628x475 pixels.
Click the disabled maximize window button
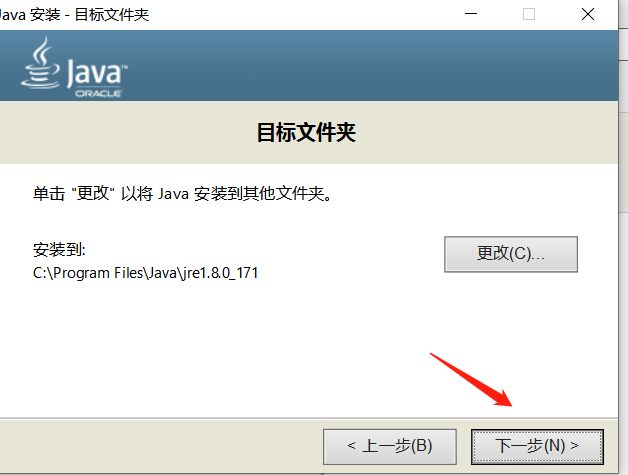529,14
